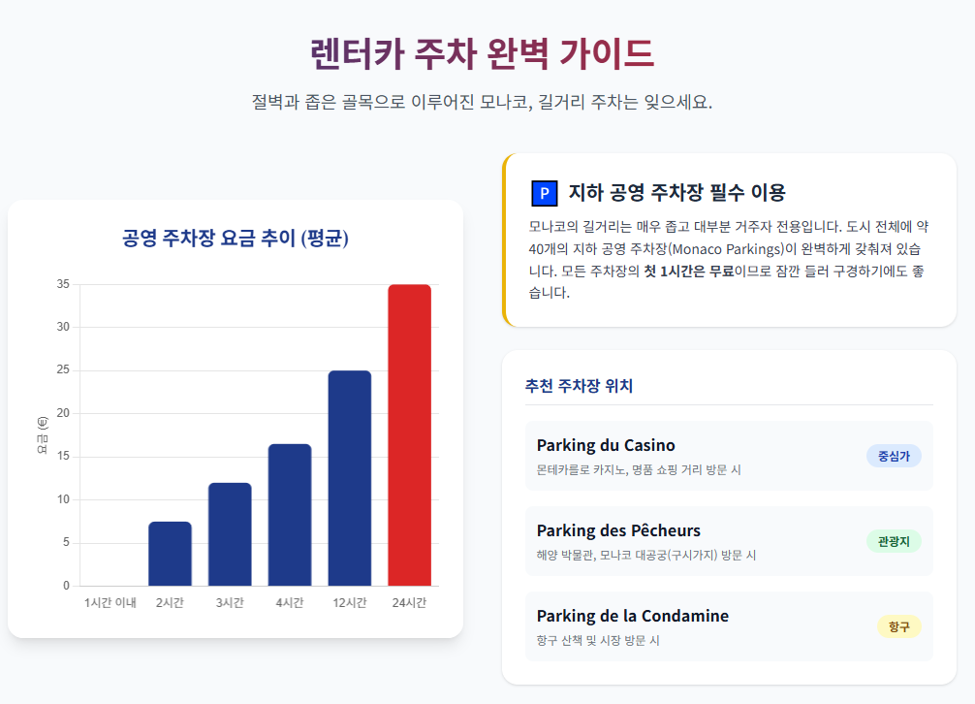
Task: Click the 관광지 green badge
Action: [894, 541]
